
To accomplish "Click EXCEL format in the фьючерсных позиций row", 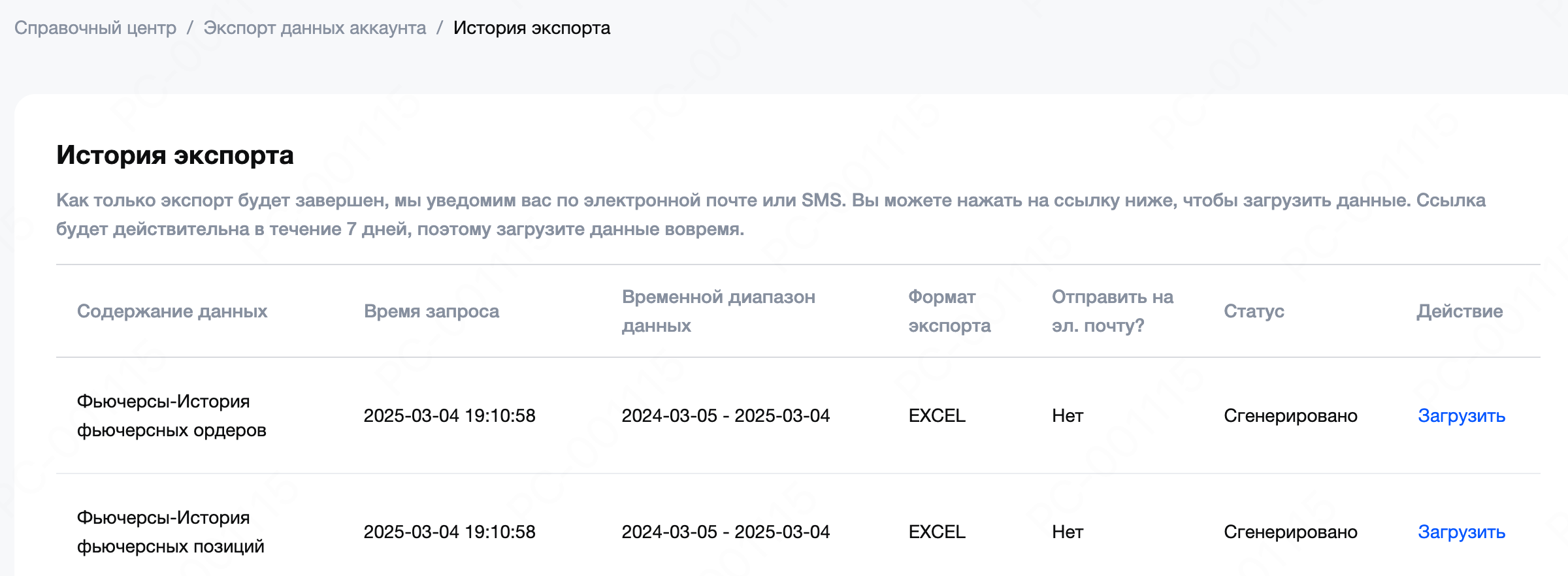I will tap(937, 532).
